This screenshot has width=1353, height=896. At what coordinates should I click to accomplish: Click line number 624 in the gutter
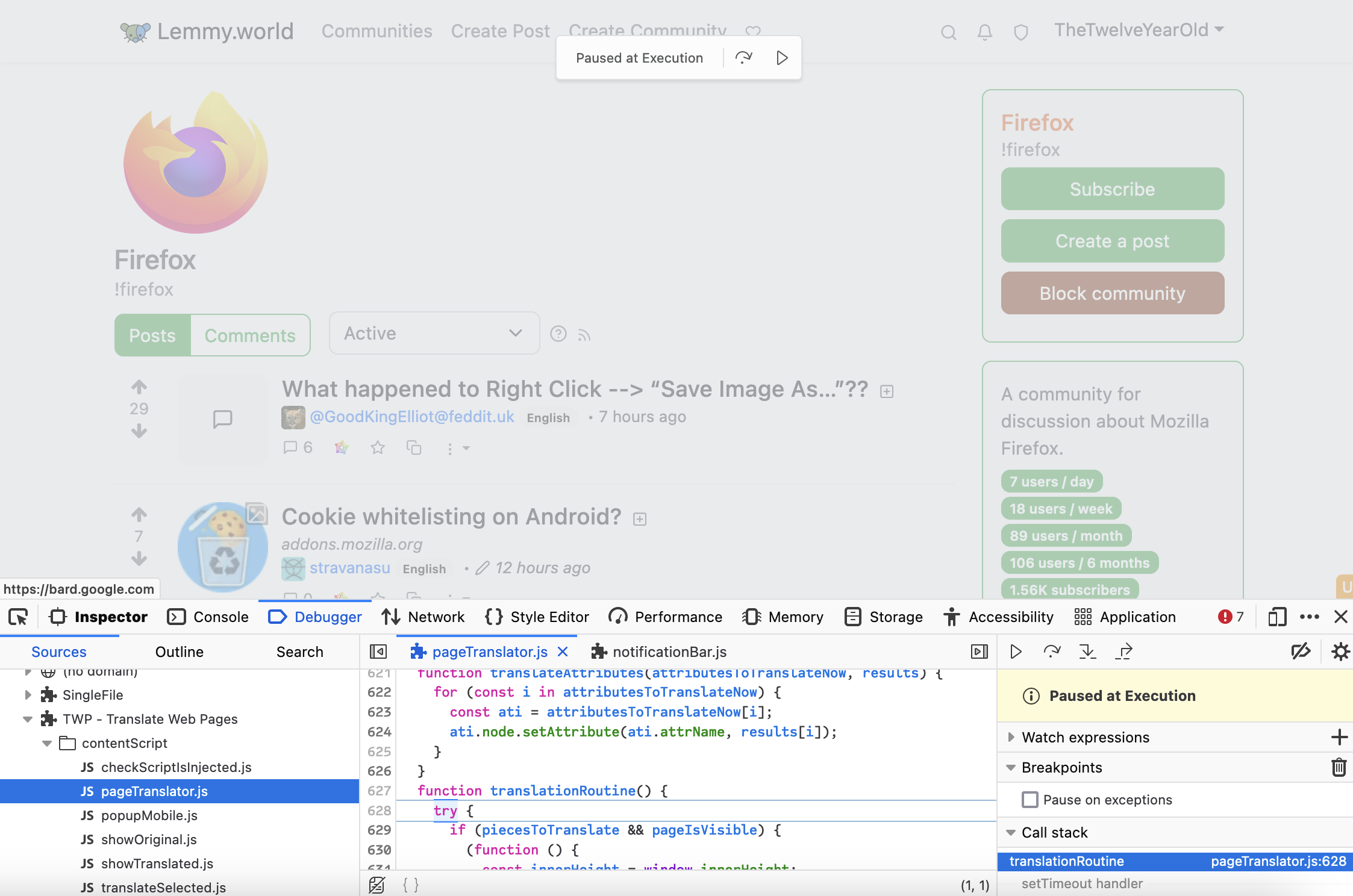point(380,732)
